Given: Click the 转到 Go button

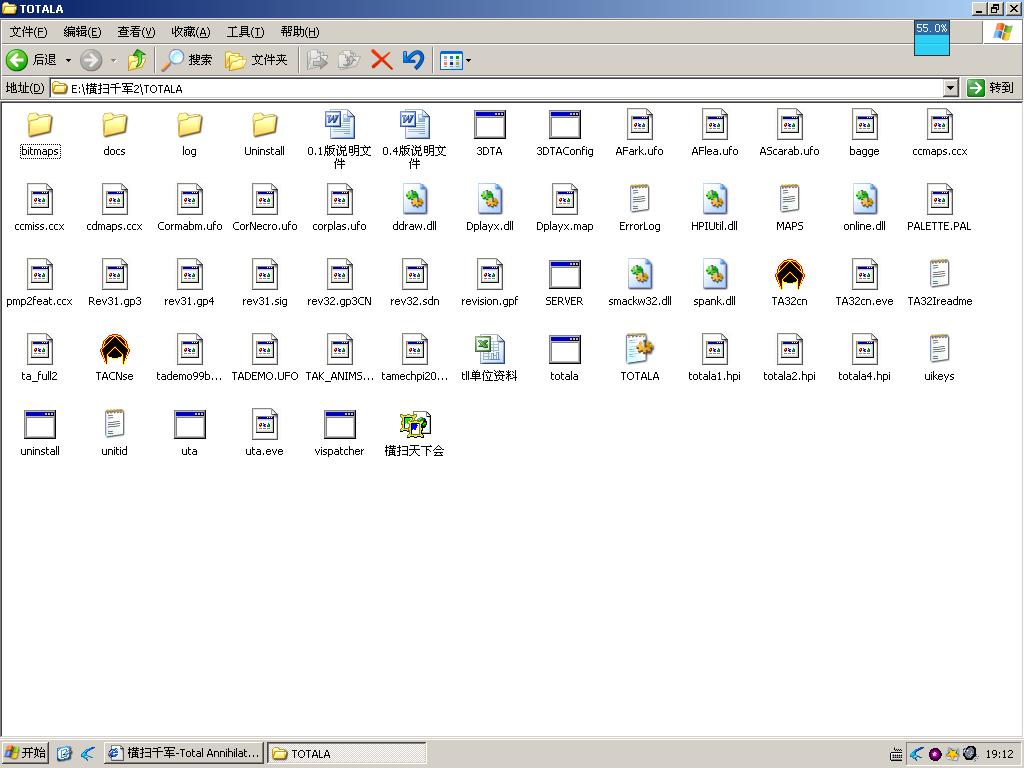Looking at the screenshot, I should pos(991,88).
